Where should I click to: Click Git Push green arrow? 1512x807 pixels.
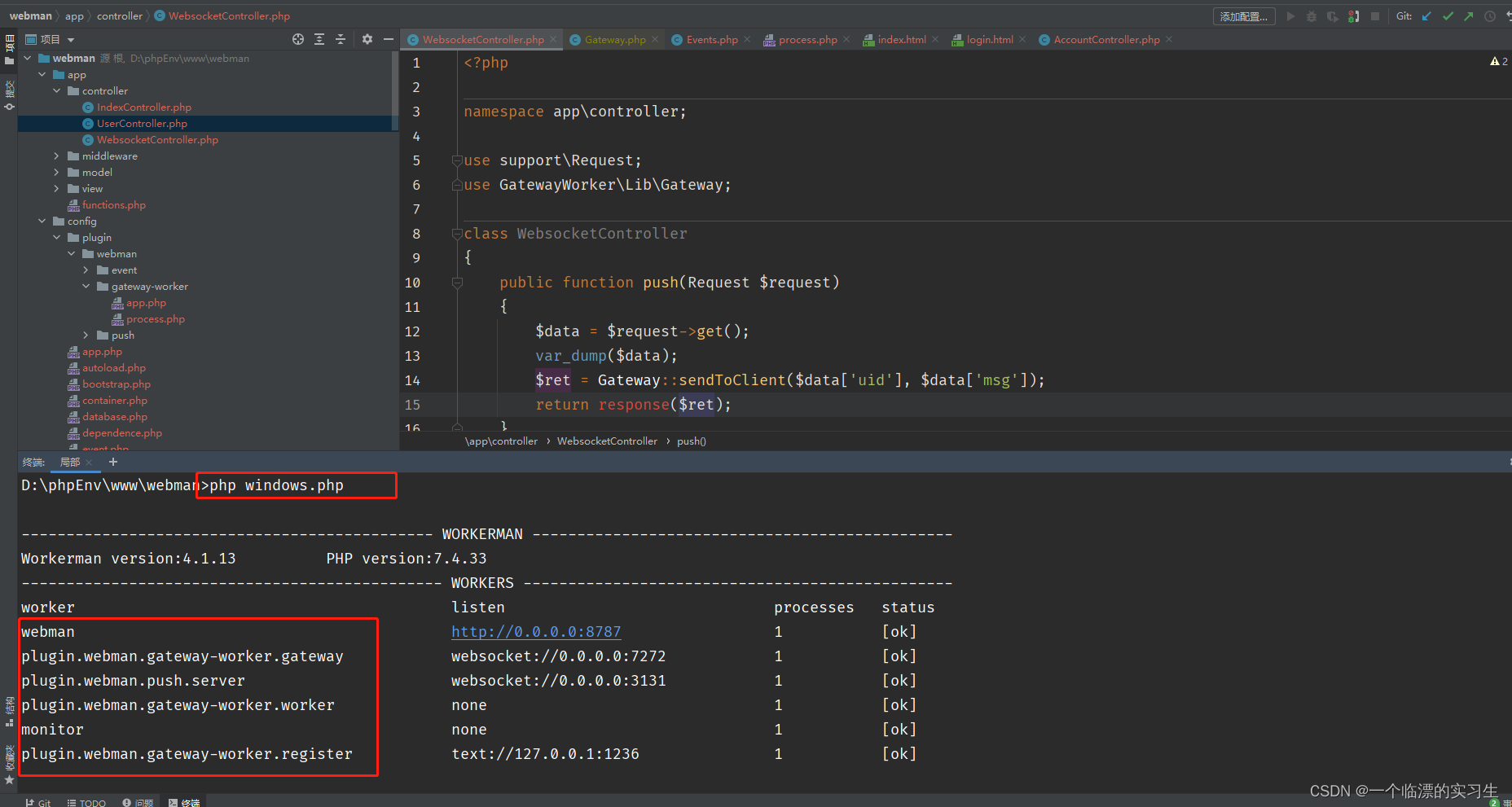click(1469, 16)
